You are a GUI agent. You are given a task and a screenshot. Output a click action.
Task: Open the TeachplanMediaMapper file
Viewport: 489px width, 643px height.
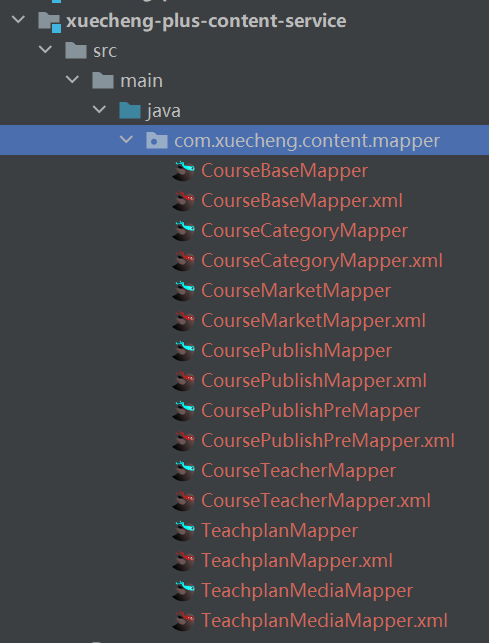coord(307,591)
